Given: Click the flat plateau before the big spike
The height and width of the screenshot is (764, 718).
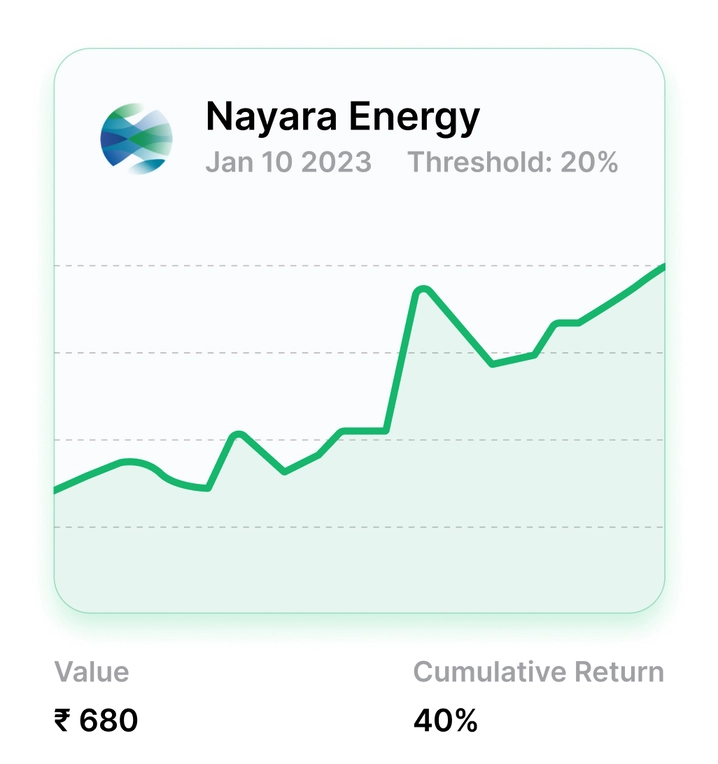Looking at the screenshot, I should click(364, 431).
